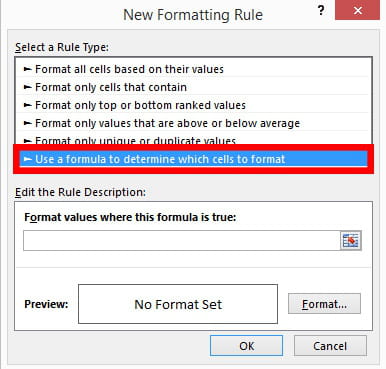This screenshot has height=369, width=386.
Task: Click the collapse dialog range selector icon
Action: tap(351, 240)
